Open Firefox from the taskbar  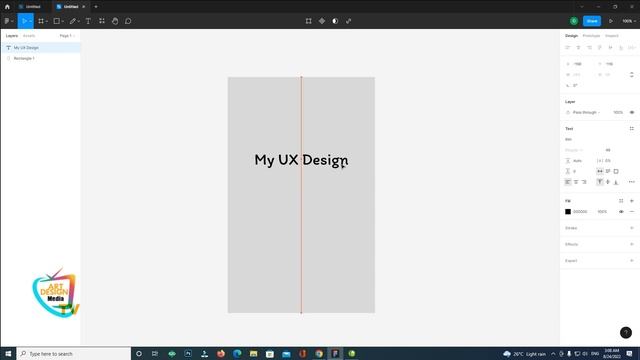pos(221,353)
